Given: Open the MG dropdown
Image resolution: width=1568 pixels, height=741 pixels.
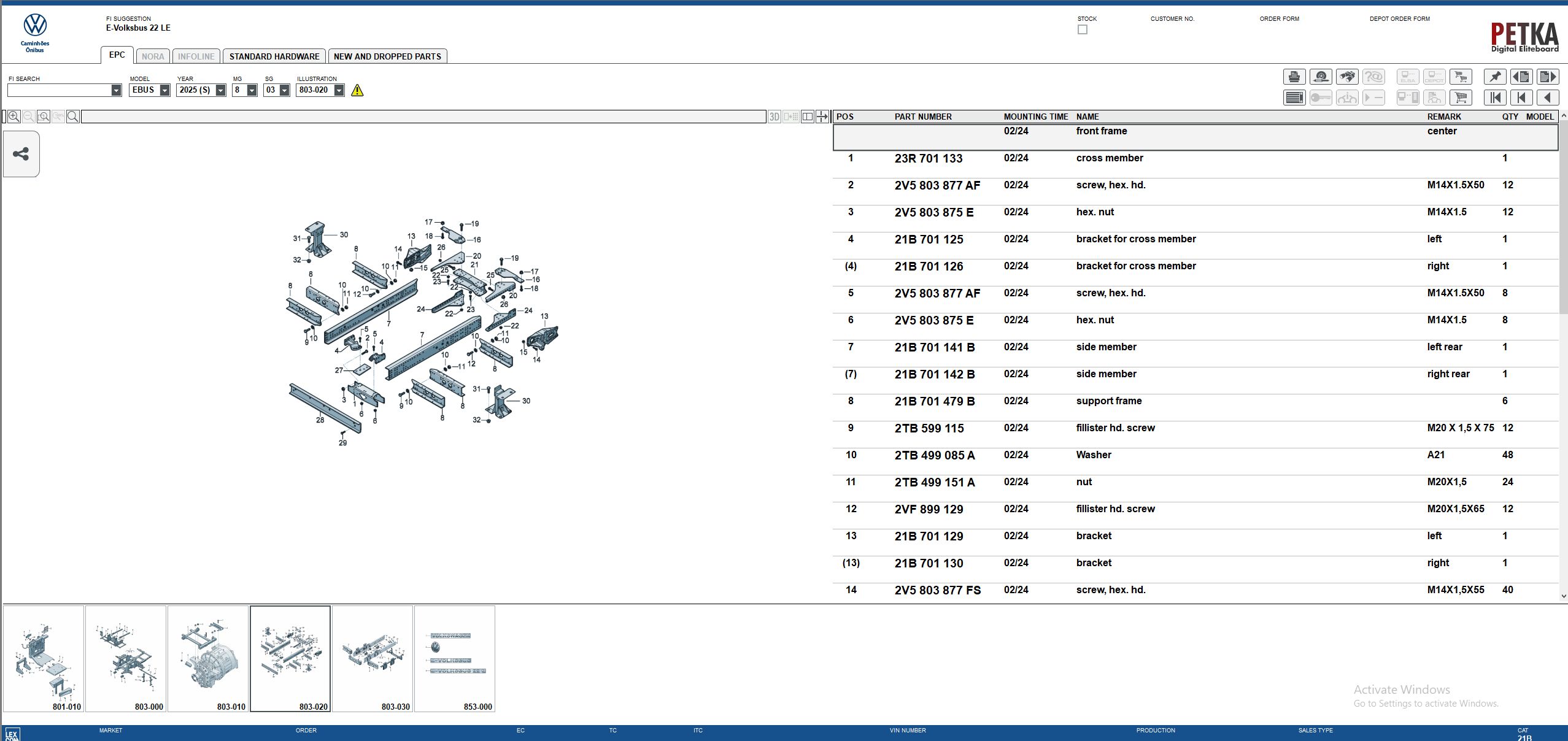Looking at the screenshot, I should pos(252,90).
